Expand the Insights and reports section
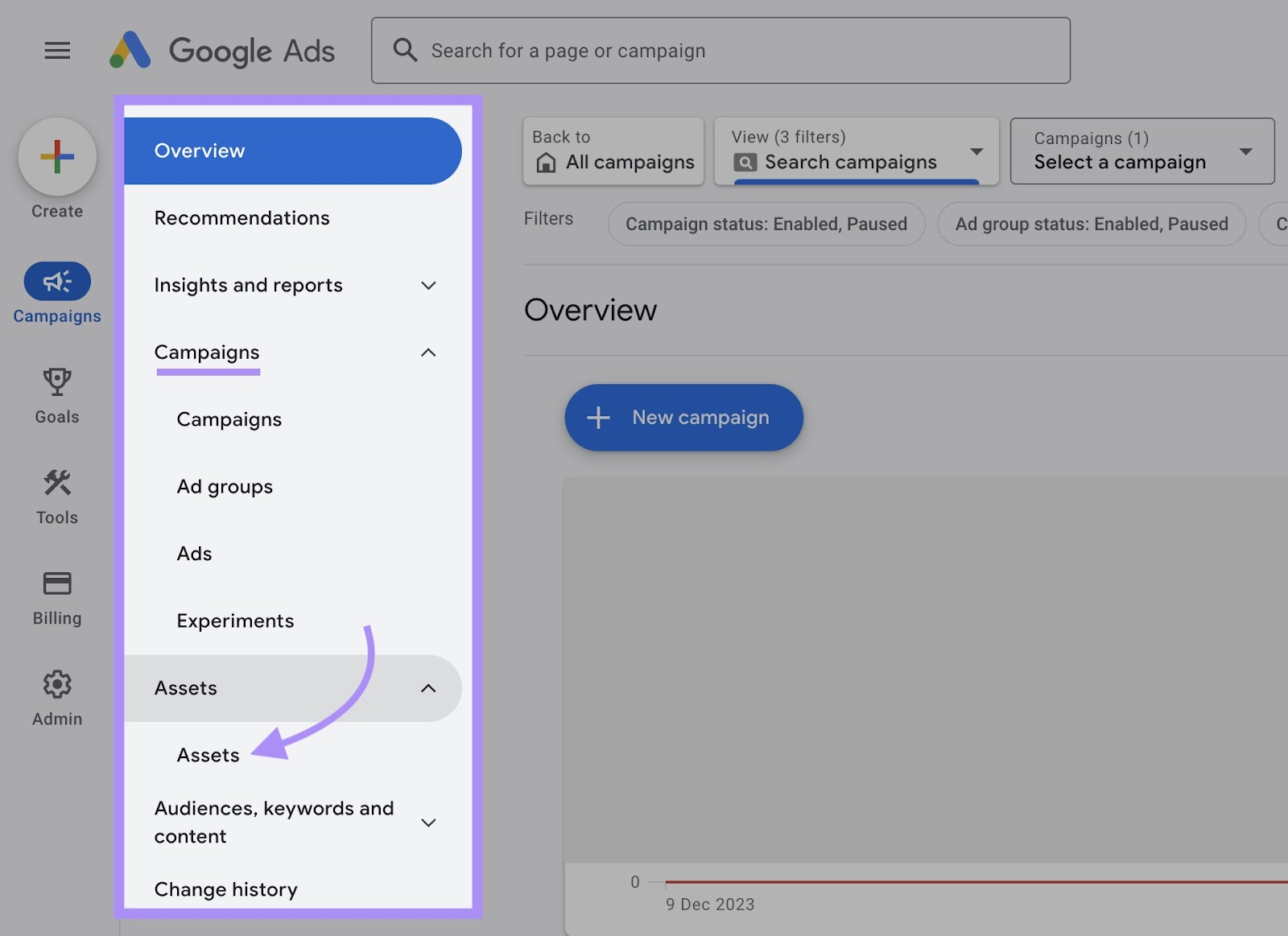This screenshot has width=1288, height=936. point(429,286)
